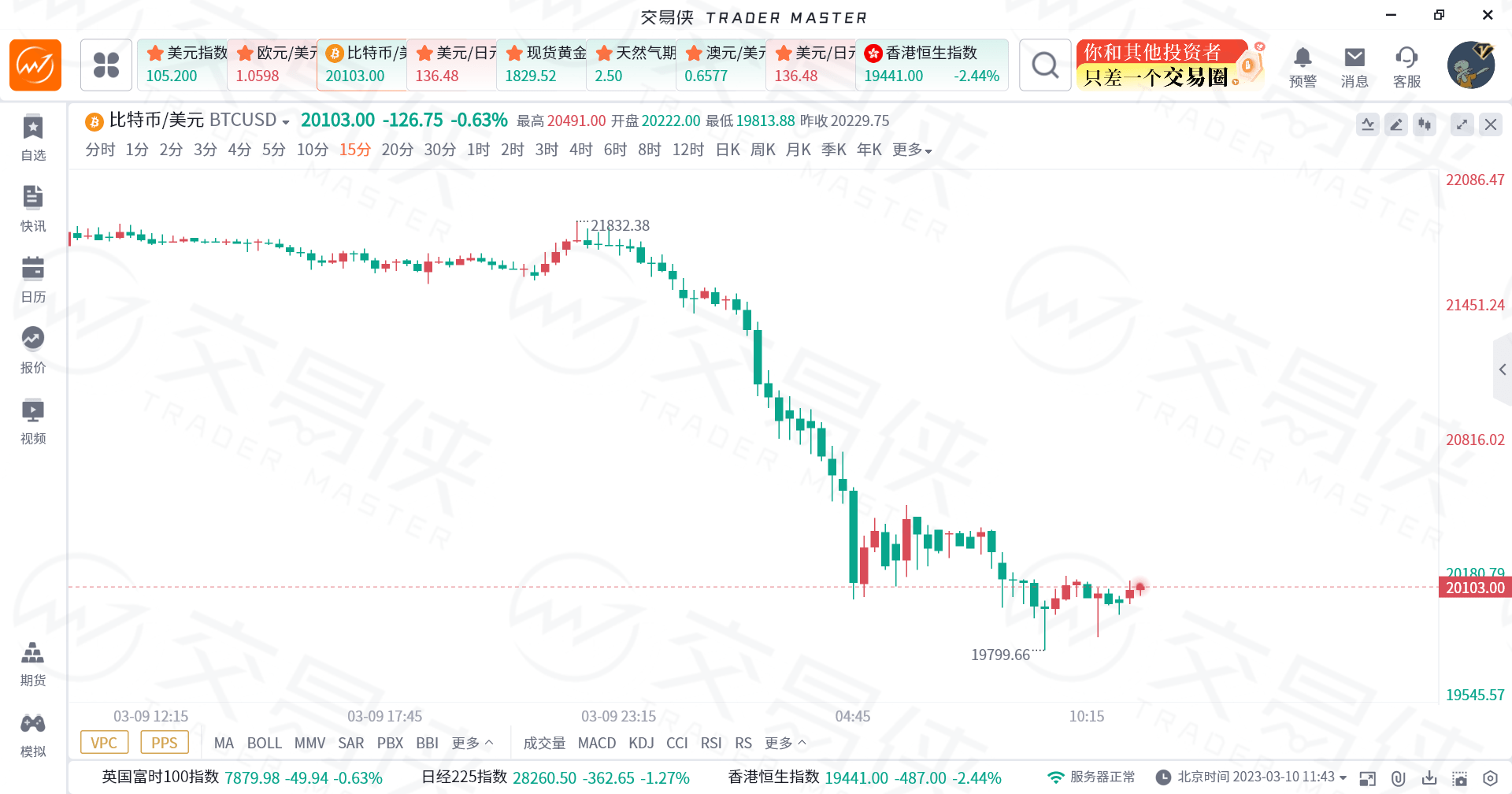Image resolution: width=1512 pixels, height=794 pixels.
Task: Enable the BOLL overlay indicator
Action: (x=265, y=743)
